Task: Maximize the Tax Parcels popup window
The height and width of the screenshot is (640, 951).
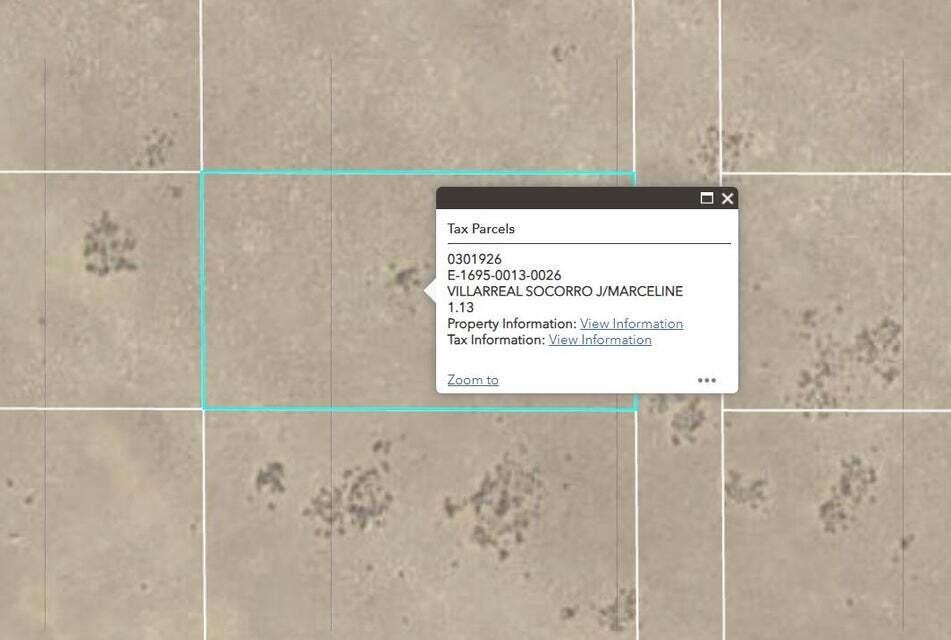Action: pos(707,198)
